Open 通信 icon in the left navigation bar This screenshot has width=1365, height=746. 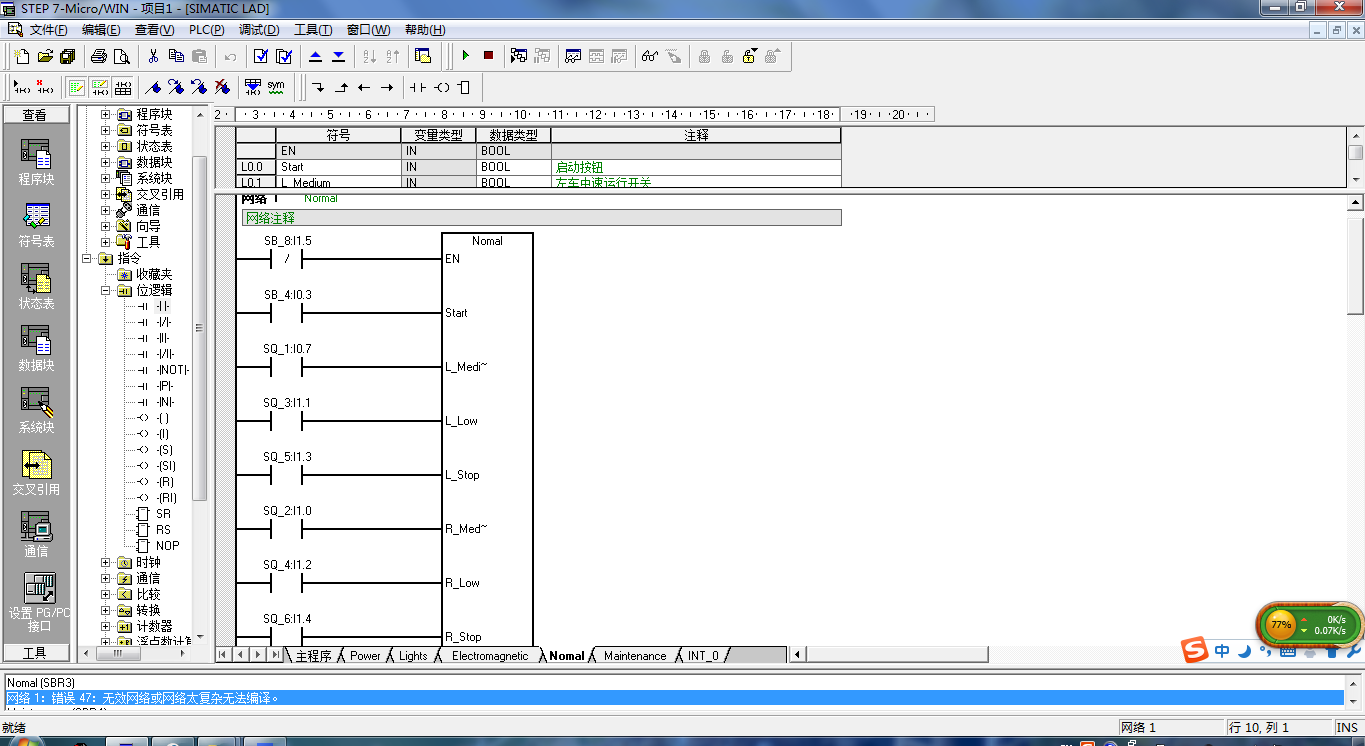[x=36, y=535]
